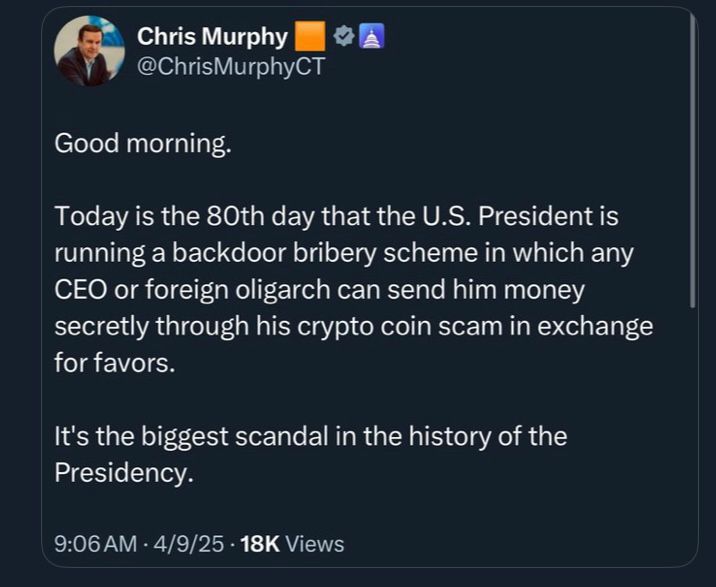The width and height of the screenshot is (716, 587).
Task: Click the orange square next to the name
Action: tap(311, 37)
